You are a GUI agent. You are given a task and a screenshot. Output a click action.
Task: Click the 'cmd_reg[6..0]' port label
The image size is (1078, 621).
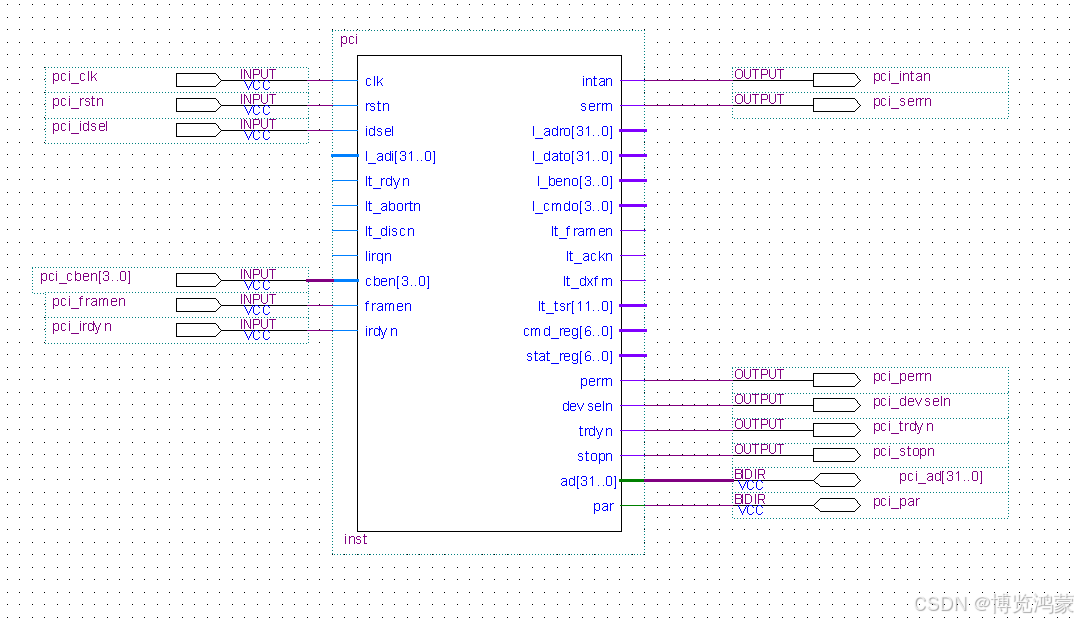(568, 331)
